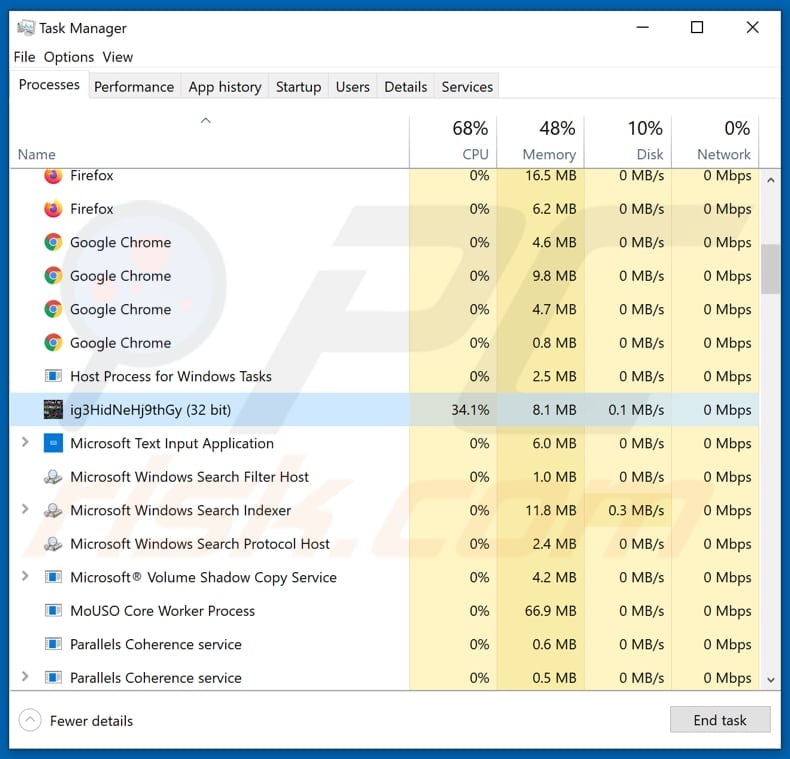Select Host Process for Windows Tasks row
This screenshot has height=759, width=790.
tap(384, 376)
